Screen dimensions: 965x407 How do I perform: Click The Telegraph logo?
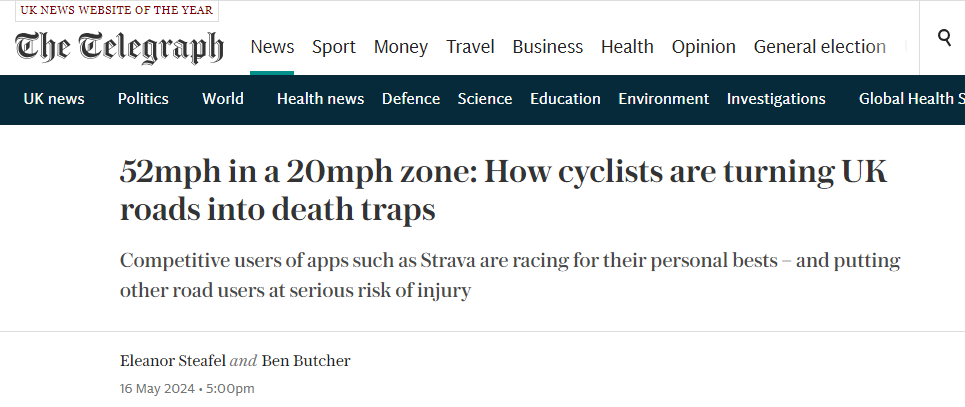pyautogui.click(x=119, y=47)
